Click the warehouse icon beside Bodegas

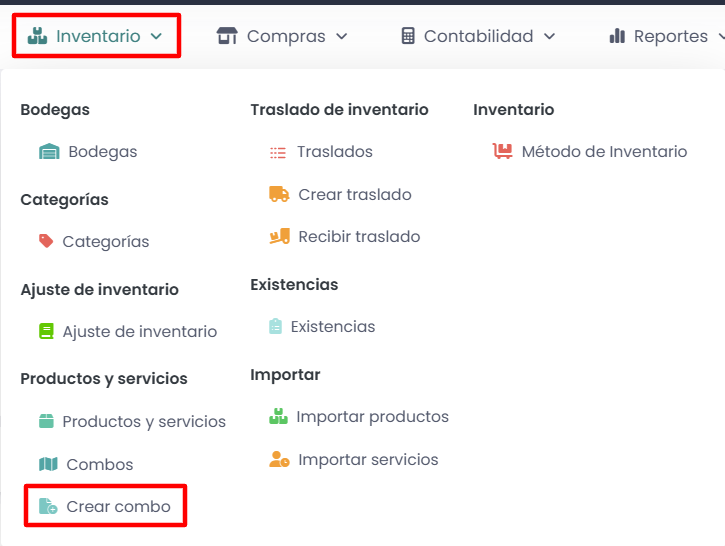(x=49, y=152)
